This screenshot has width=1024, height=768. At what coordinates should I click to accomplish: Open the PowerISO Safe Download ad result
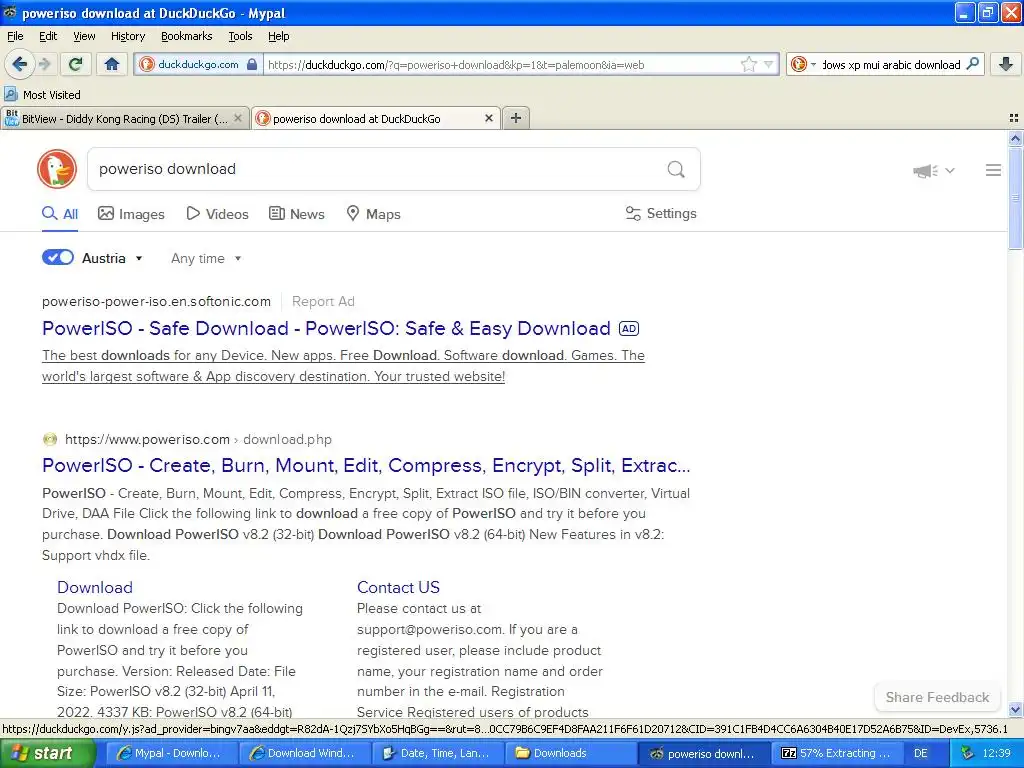click(x=326, y=328)
